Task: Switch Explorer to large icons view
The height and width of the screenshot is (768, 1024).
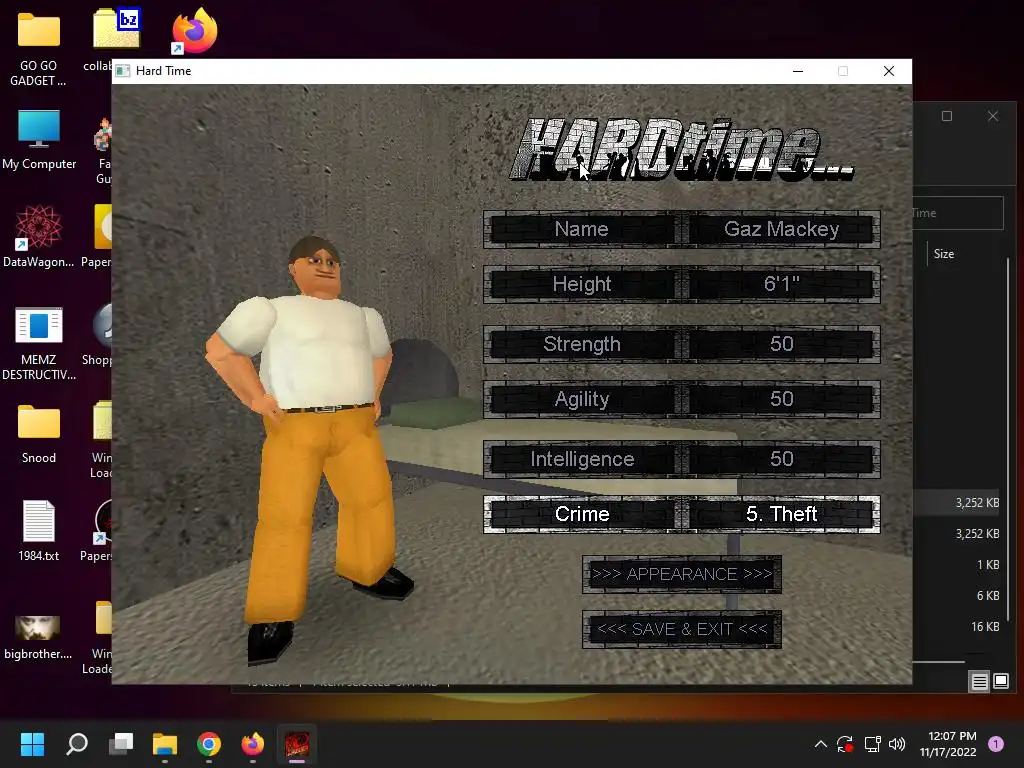Action: pos(1001,682)
